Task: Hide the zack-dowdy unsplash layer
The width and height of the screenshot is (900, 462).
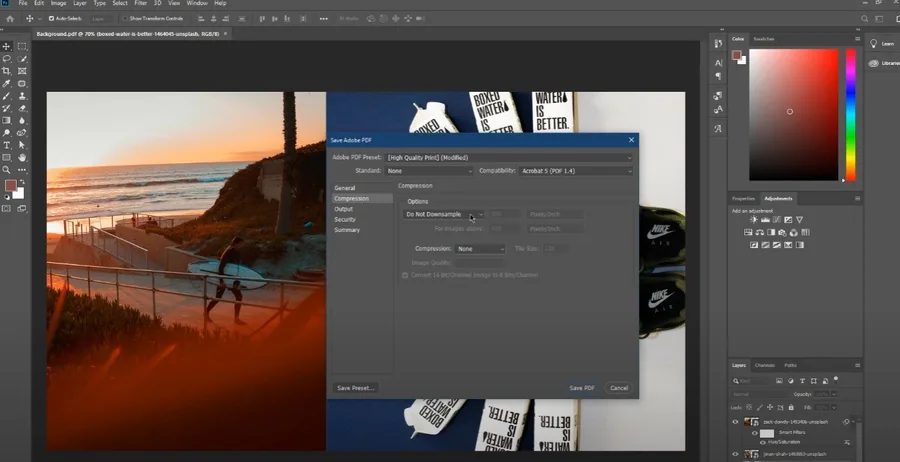Action: [x=735, y=422]
